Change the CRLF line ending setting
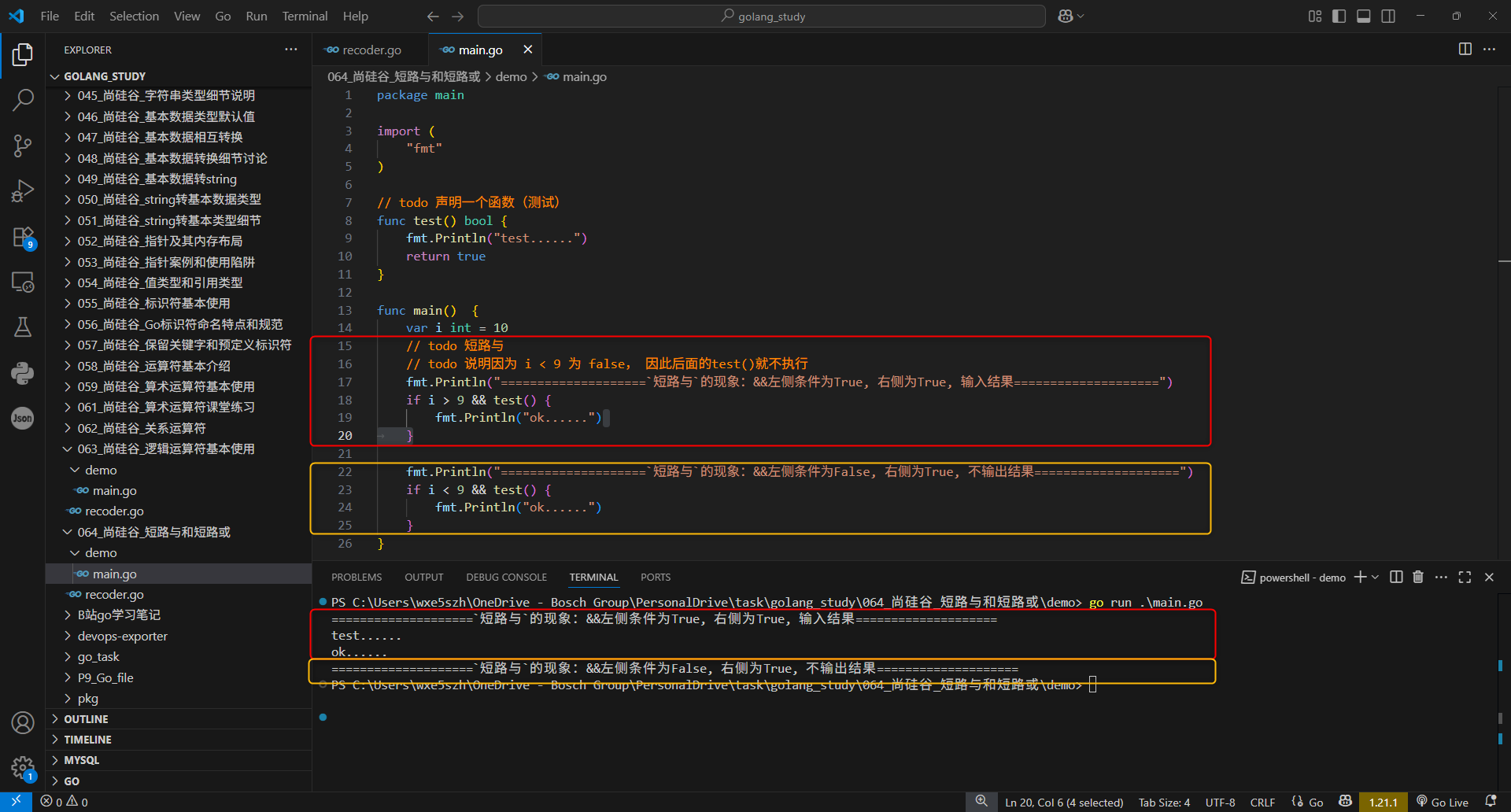 (x=1262, y=802)
